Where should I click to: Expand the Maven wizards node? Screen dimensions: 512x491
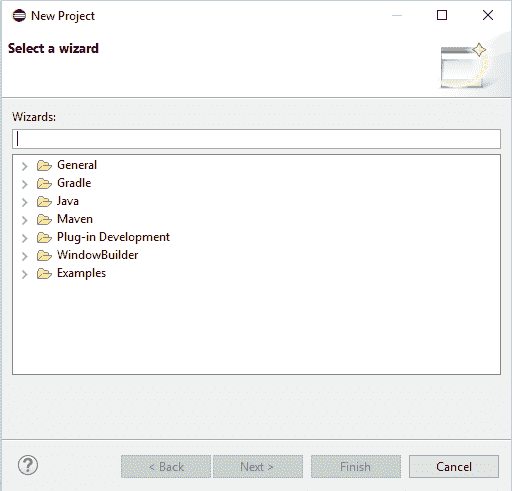pyautogui.click(x=25, y=220)
